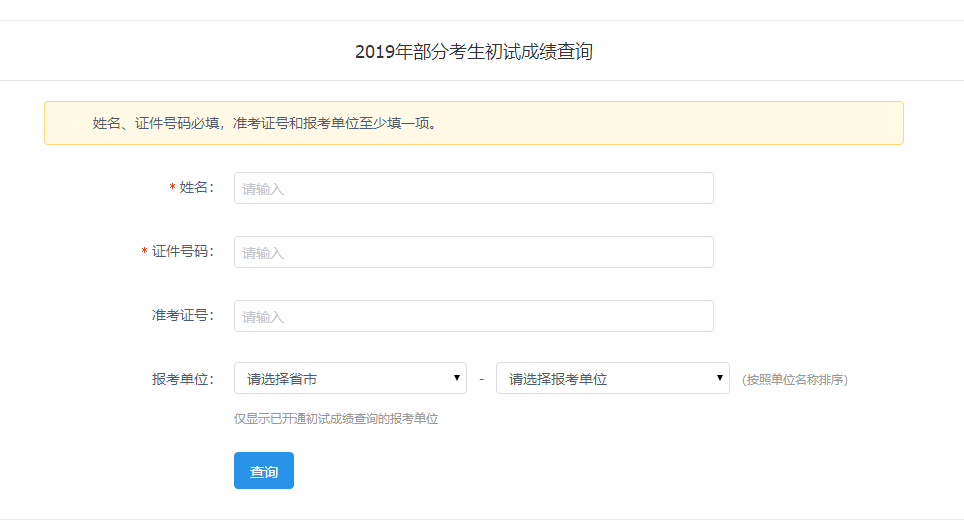This screenshot has height=523, width=964.
Task: Click the red asterisk beside 姓名
Action: (172, 189)
